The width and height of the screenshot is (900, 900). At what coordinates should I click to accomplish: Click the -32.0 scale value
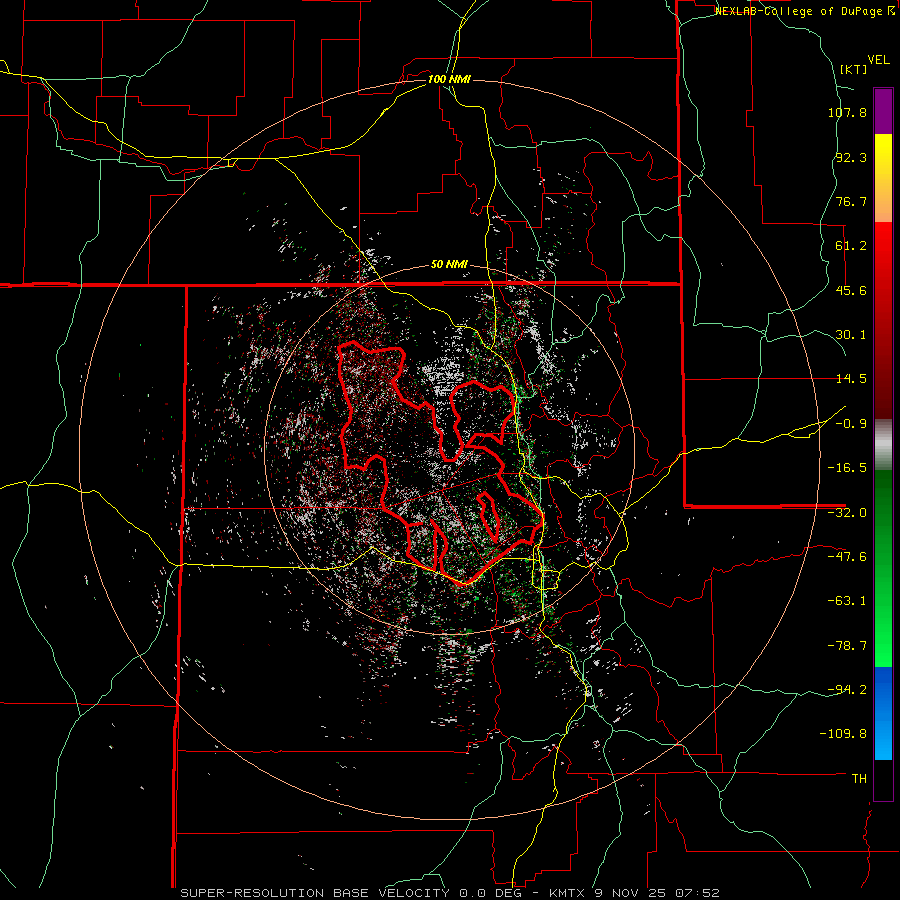[x=847, y=513]
